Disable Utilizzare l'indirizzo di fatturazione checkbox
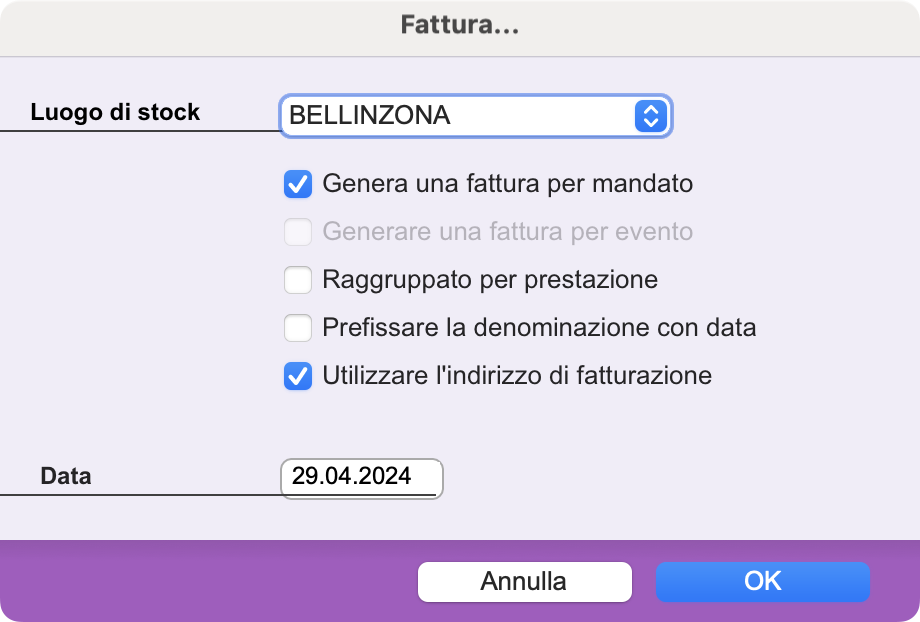The width and height of the screenshot is (920, 622). click(x=298, y=376)
